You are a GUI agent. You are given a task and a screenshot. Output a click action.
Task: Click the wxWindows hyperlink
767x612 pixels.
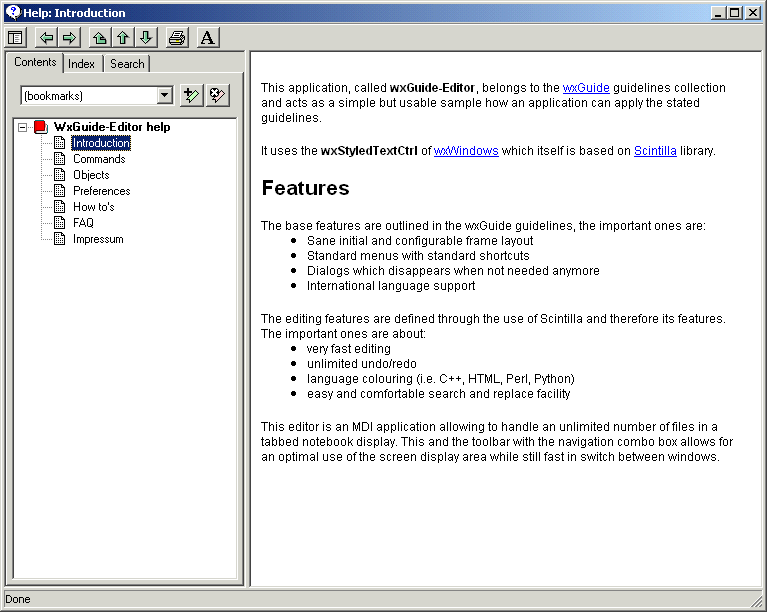pos(466,151)
